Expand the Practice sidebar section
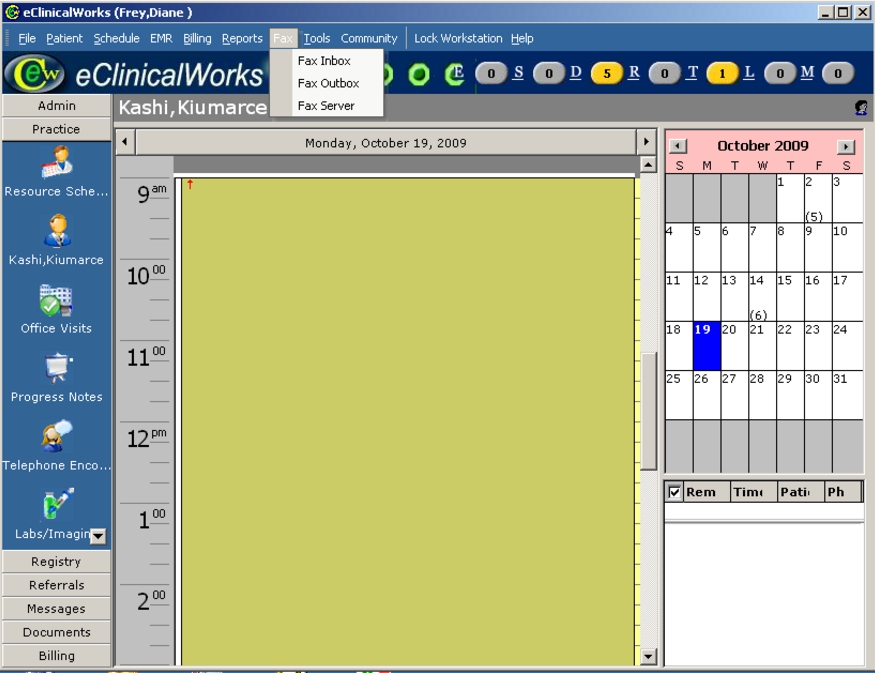875x673 pixels. click(x=56, y=129)
